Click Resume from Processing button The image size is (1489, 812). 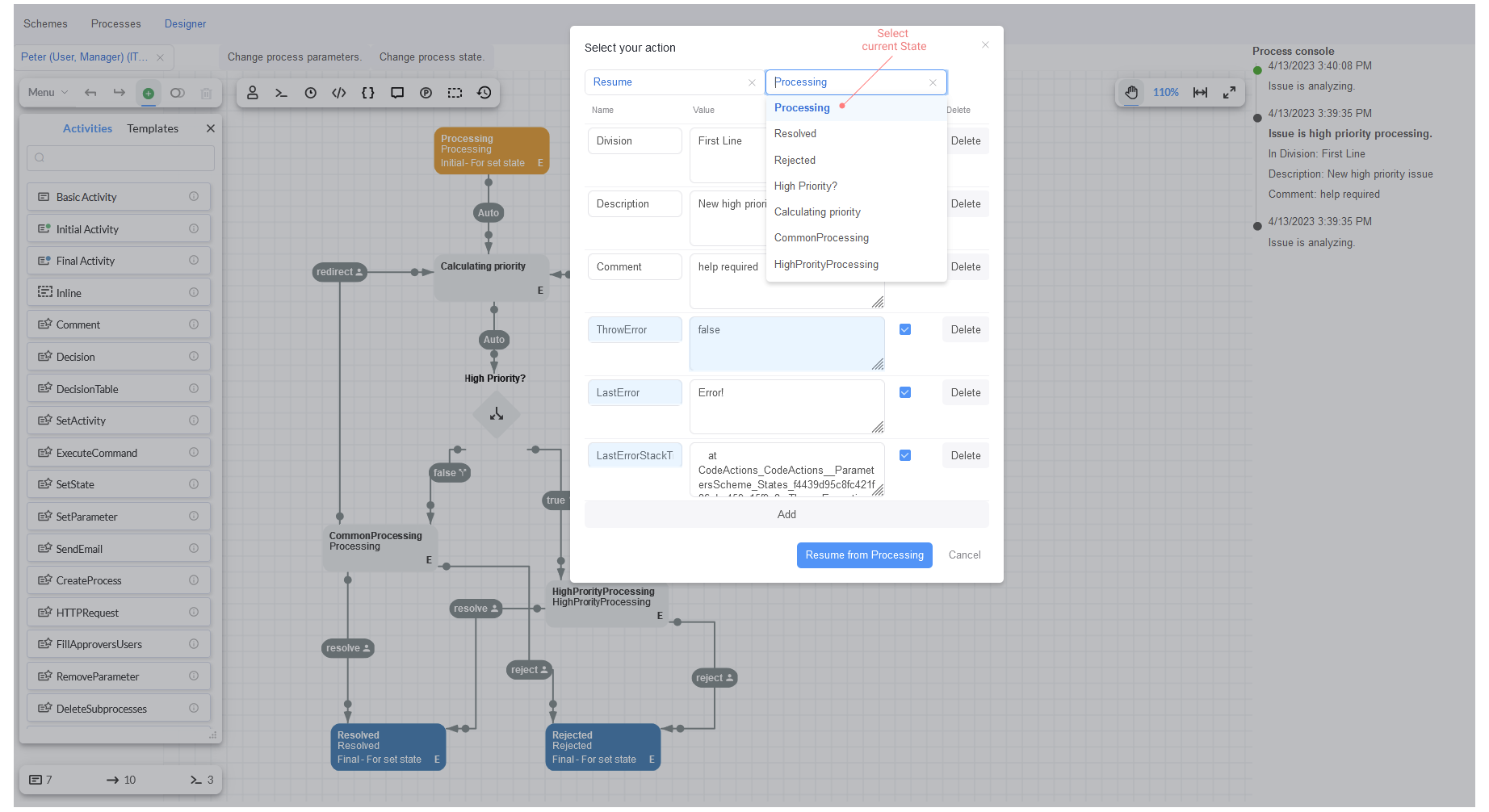[x=864, y=555]
